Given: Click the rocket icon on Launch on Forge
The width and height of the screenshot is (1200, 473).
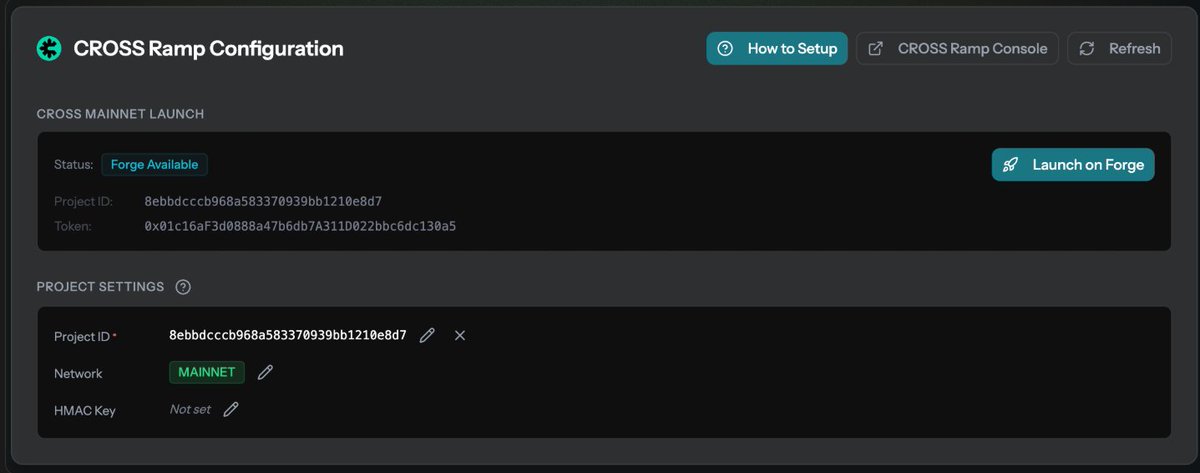Looking at the screenshot, I should 1011,165.
